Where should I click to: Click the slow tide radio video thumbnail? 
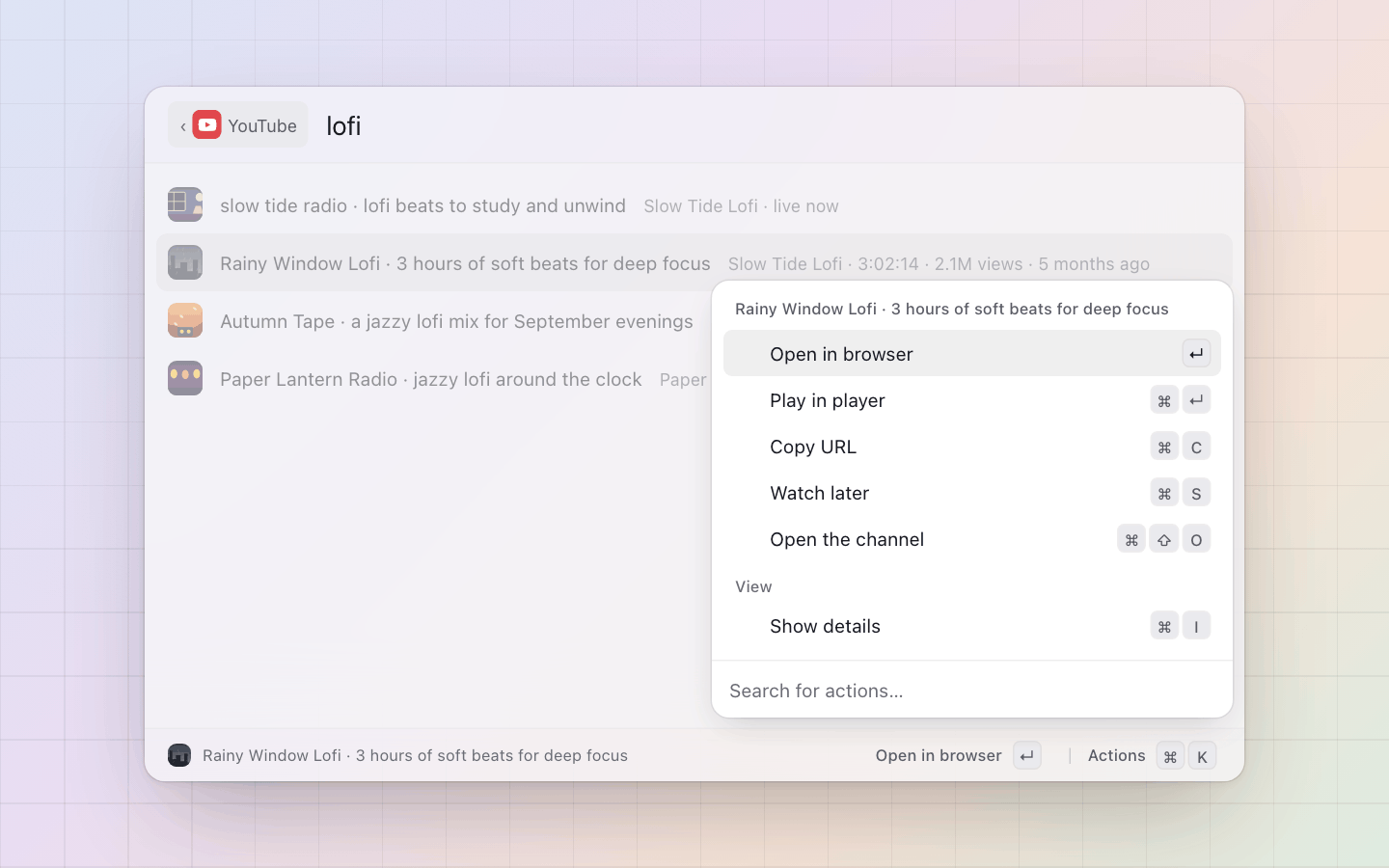tap(185, 204)
